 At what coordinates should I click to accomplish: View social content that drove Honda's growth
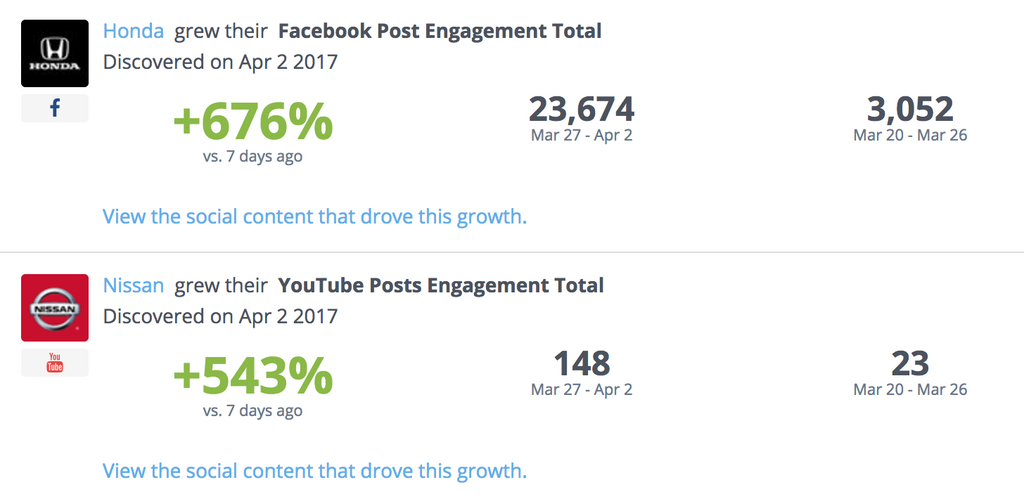pyautogui.click(x=314, y=216)
